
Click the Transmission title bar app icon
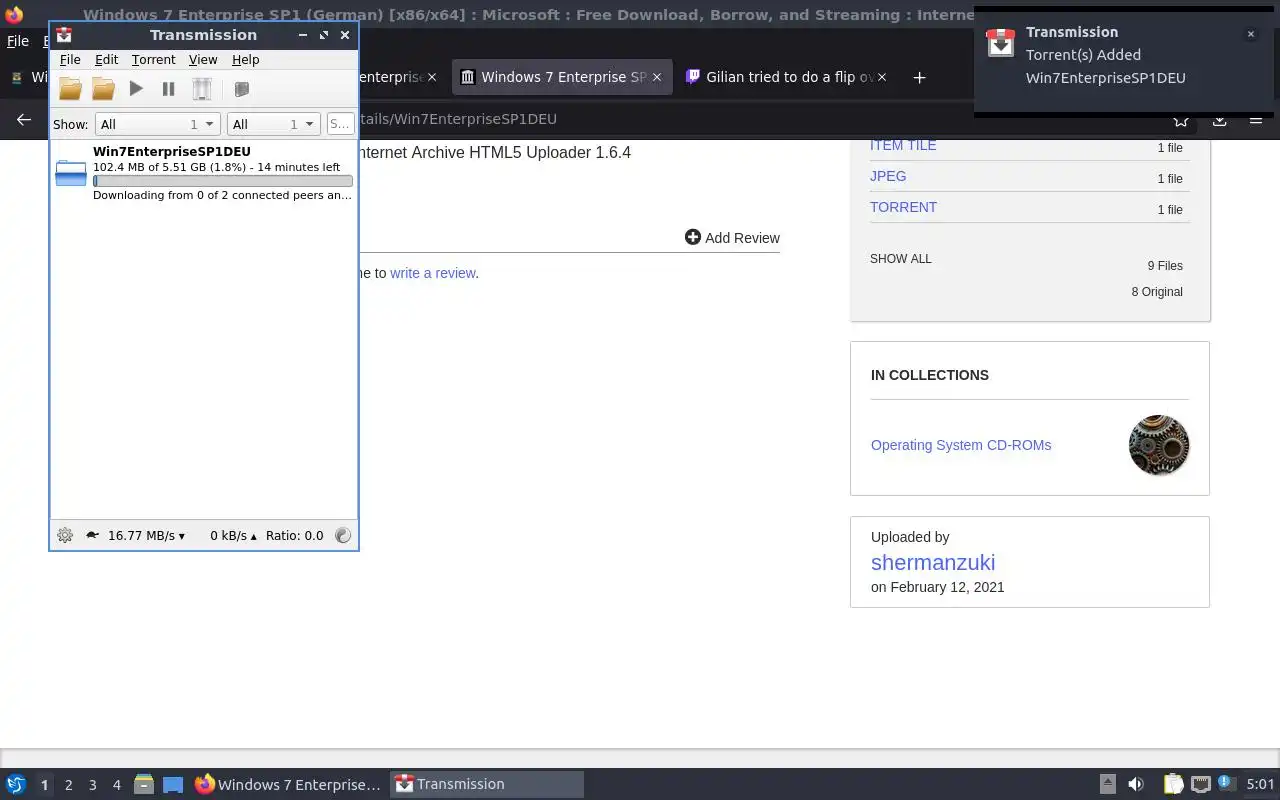[64, 35]
